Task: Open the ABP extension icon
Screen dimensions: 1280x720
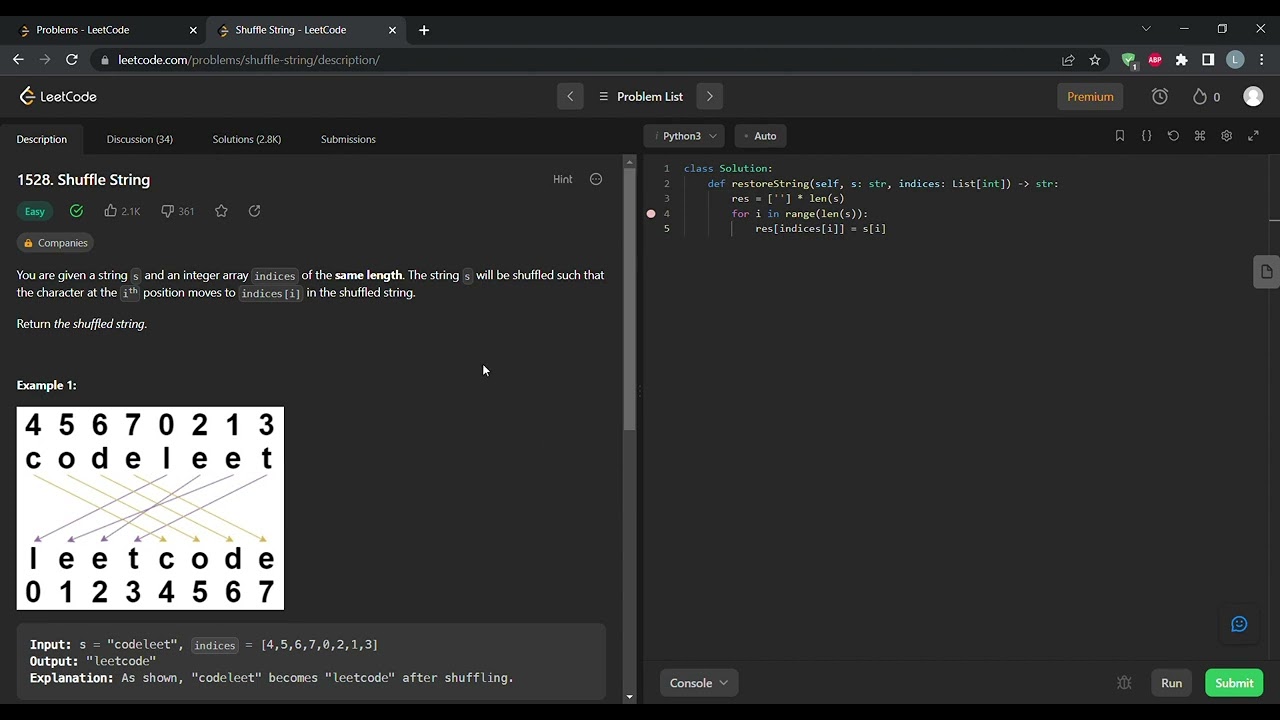Action: [1155, 60]
